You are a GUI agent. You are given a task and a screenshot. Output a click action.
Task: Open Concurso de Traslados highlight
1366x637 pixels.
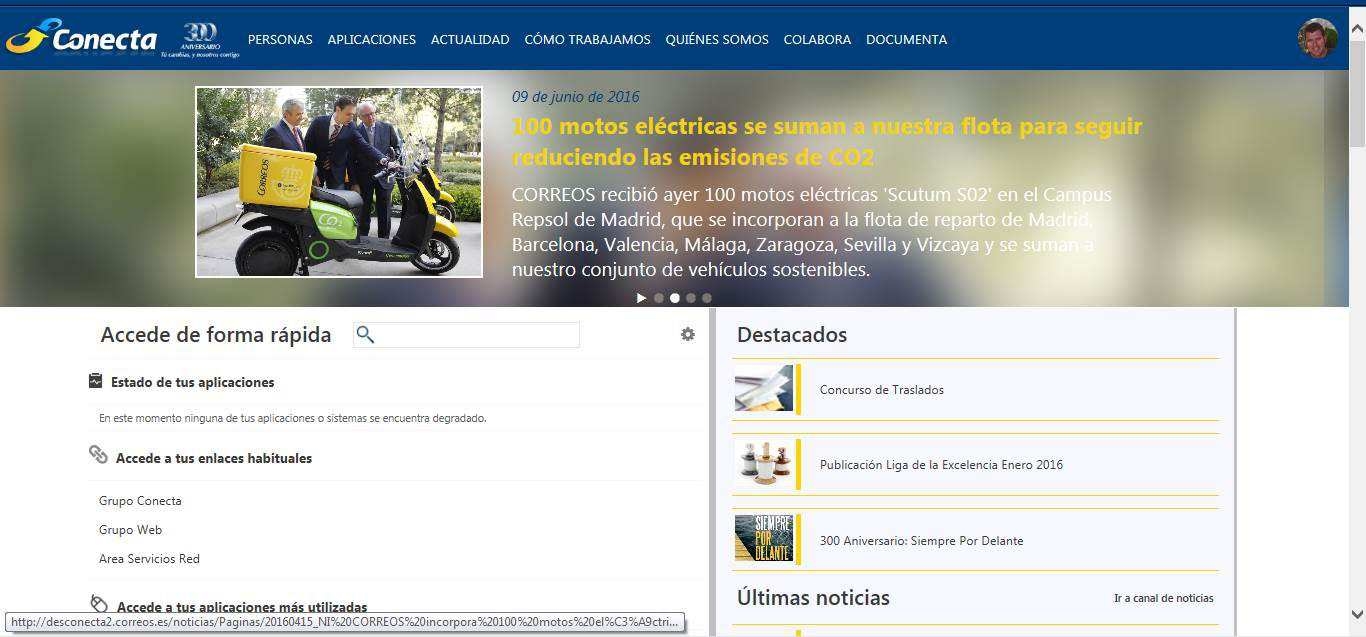(882, 390)
